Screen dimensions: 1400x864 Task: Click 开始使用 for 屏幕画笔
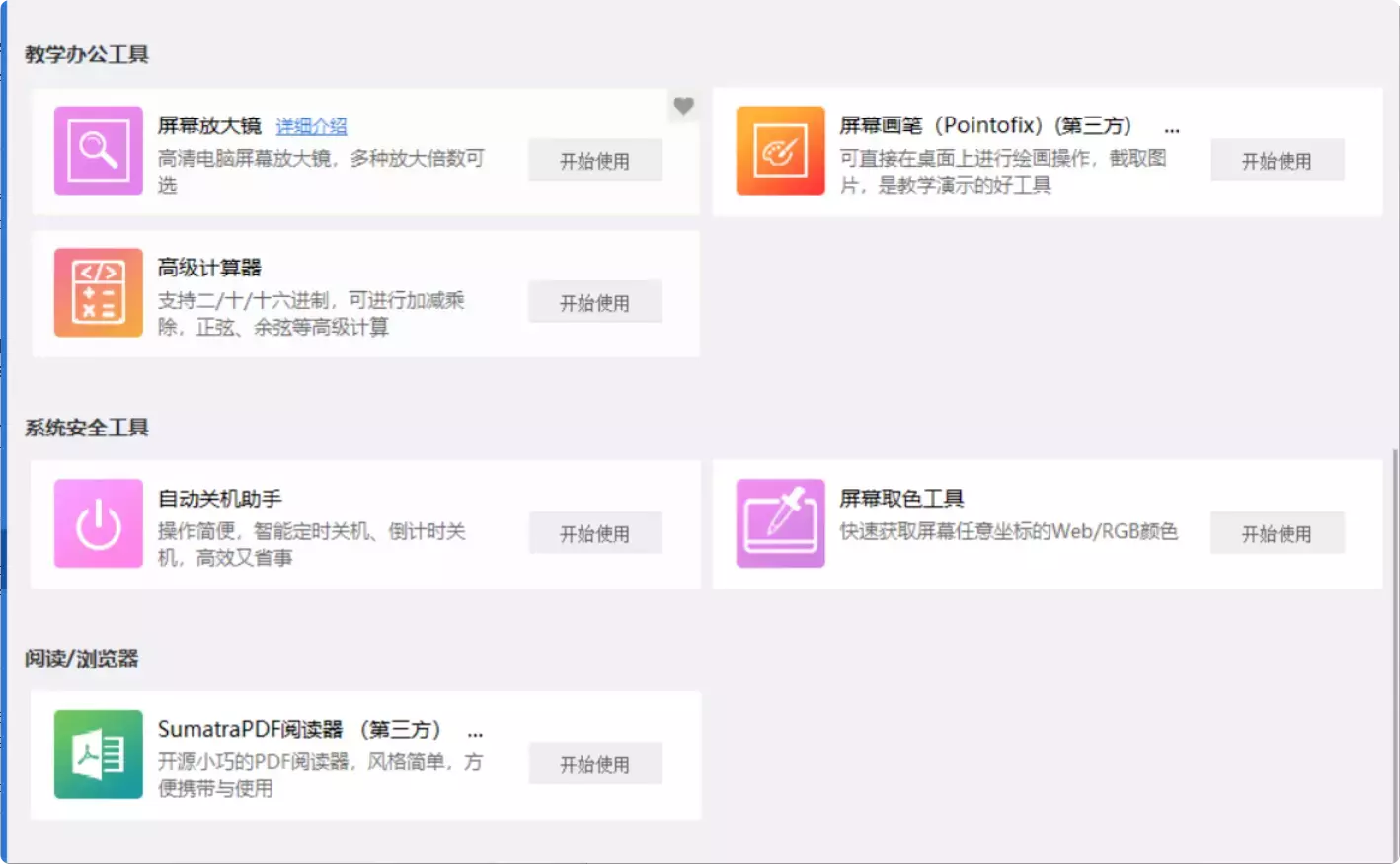1277,159
